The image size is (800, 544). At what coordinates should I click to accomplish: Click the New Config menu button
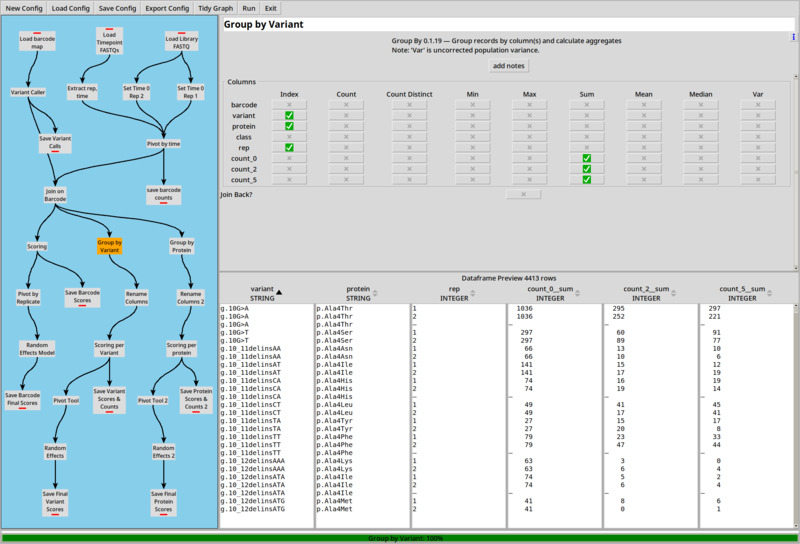(x=24, y=8)
